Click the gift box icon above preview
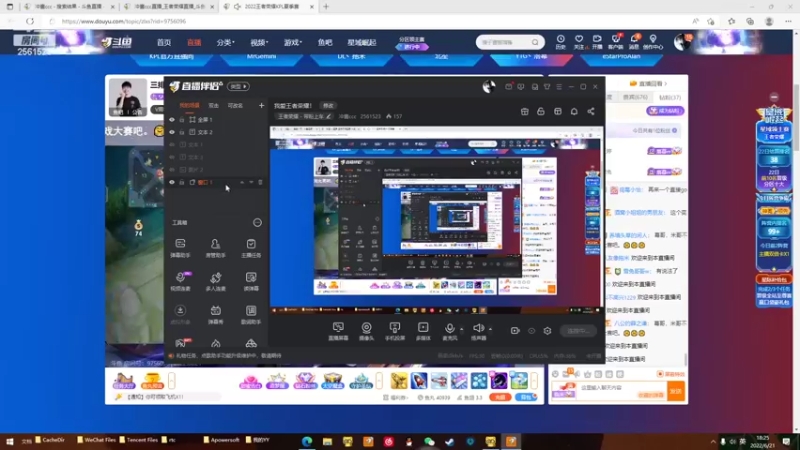This screenshot has height=450, width=800. pos(524,111)
